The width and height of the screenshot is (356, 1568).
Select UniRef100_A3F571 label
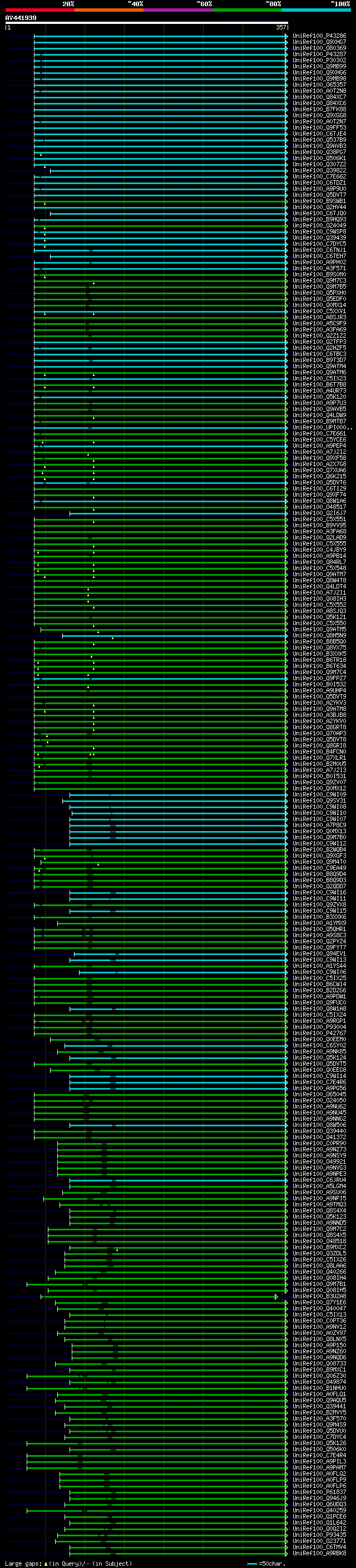pos(319,269)
